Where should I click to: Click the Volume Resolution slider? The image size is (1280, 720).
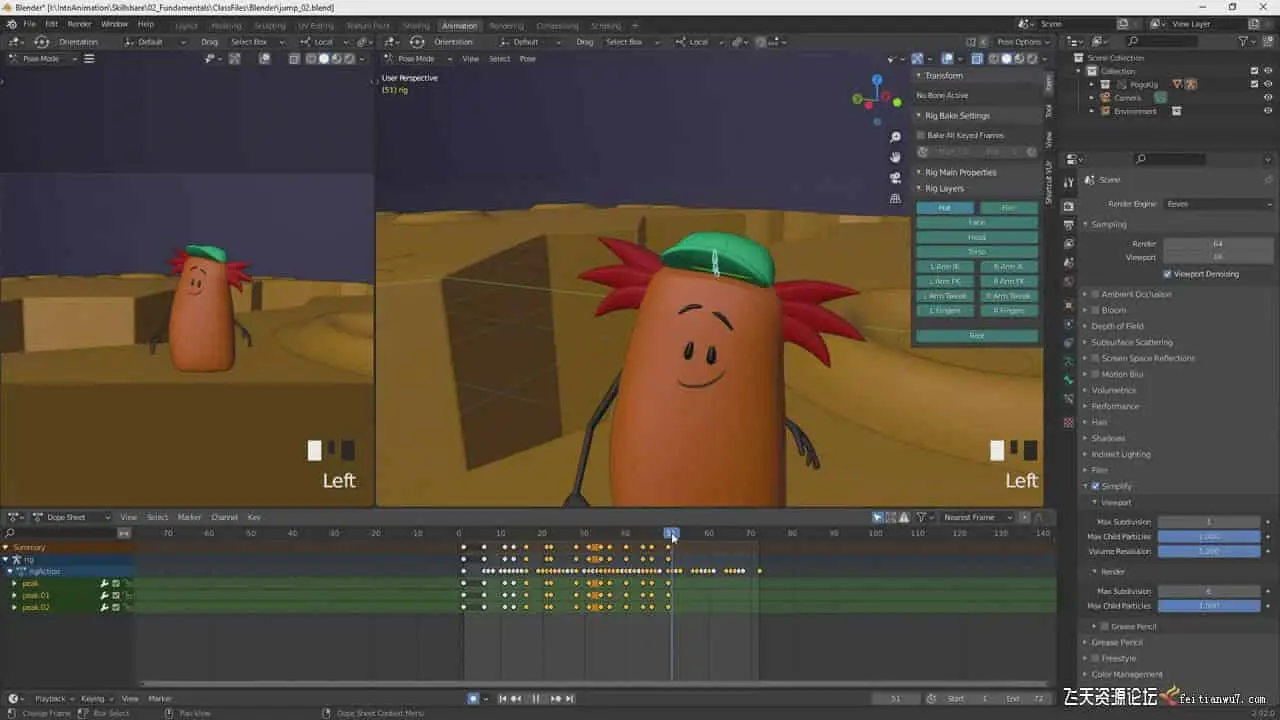click(1208, 551)
